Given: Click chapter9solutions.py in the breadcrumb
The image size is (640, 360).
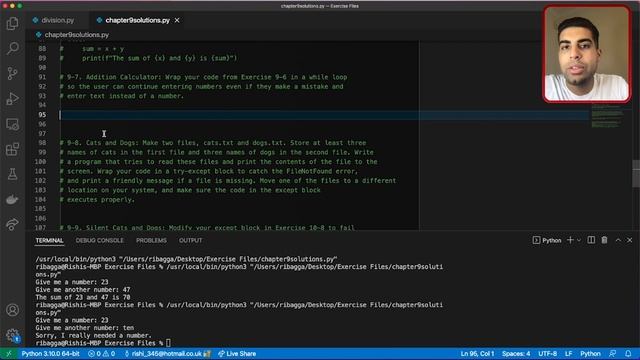Looking at the screenshot, I should click(x=77, y=35).
